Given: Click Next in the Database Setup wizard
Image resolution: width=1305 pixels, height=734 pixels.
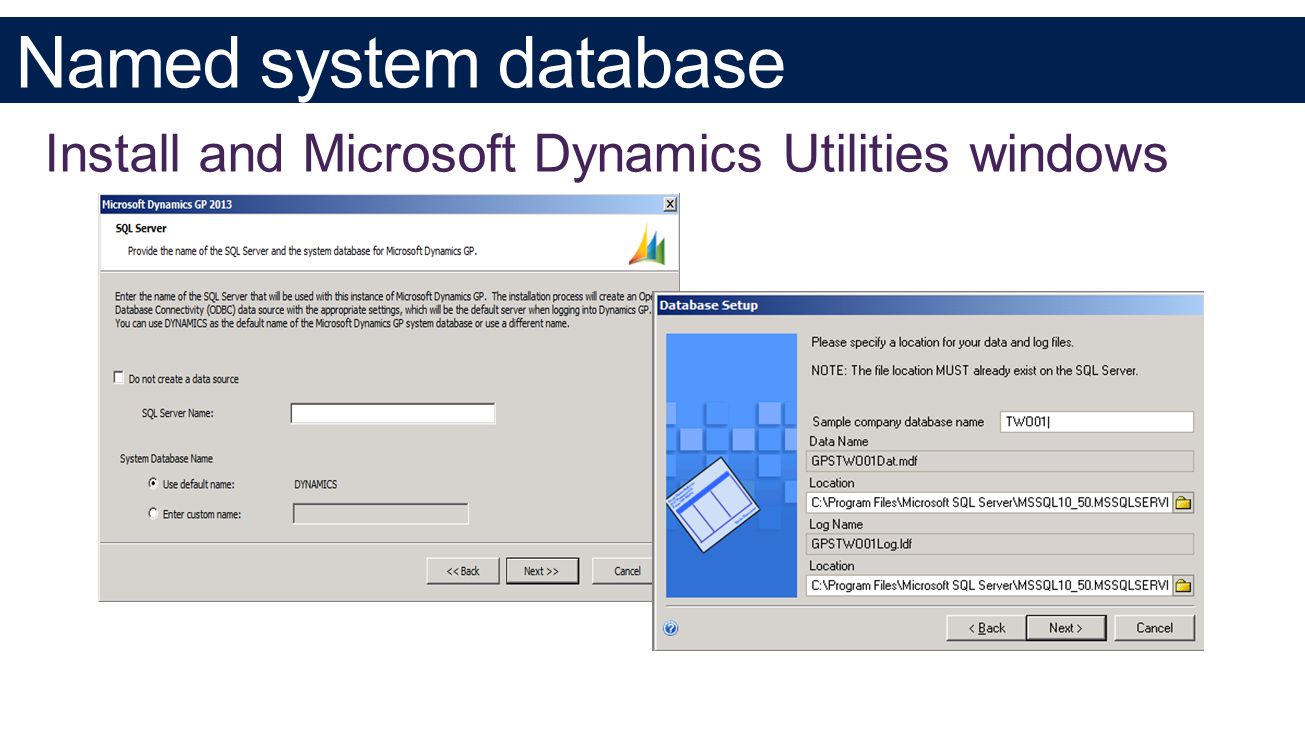Looking at the screenshot, I should click(1066, 628).
